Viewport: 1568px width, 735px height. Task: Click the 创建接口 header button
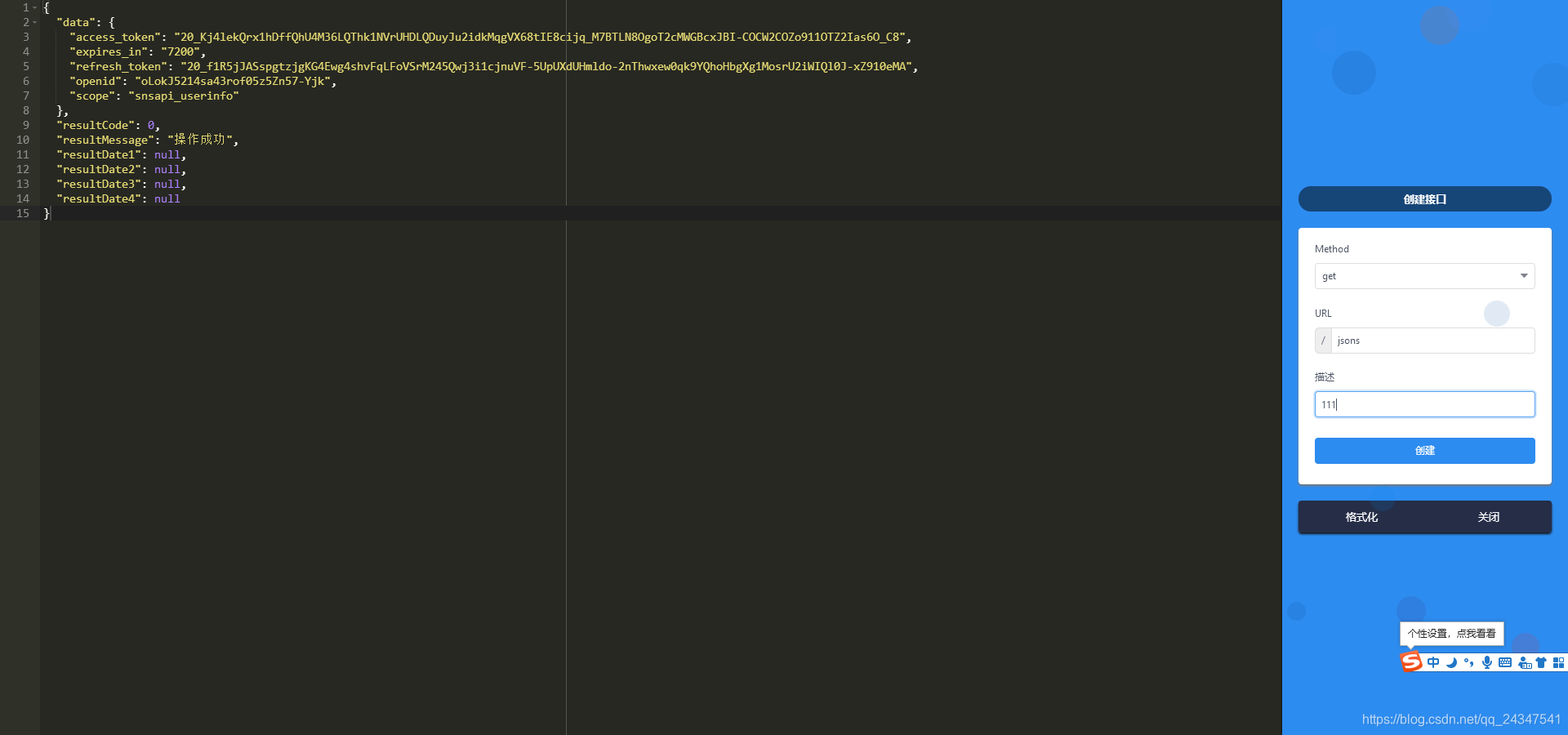pyautogui.click(x=1424, y=199)
